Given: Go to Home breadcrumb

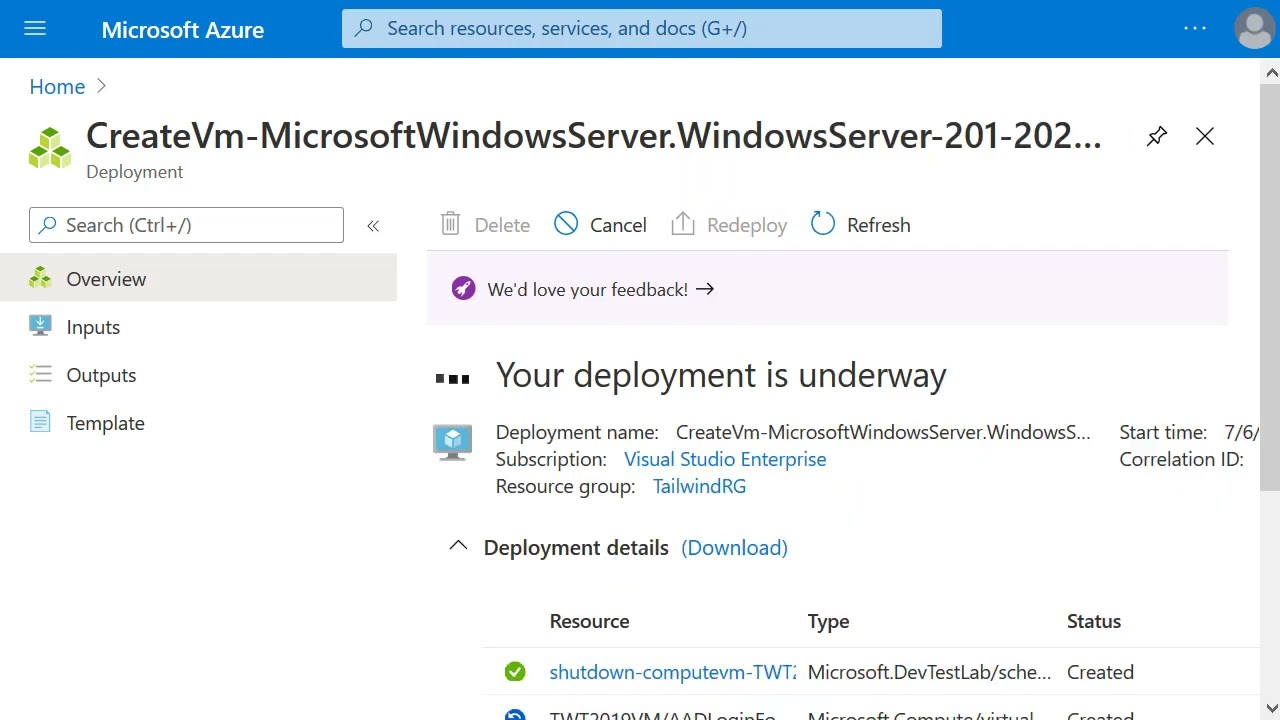Looking at the screenshot, I should (57, 86).
